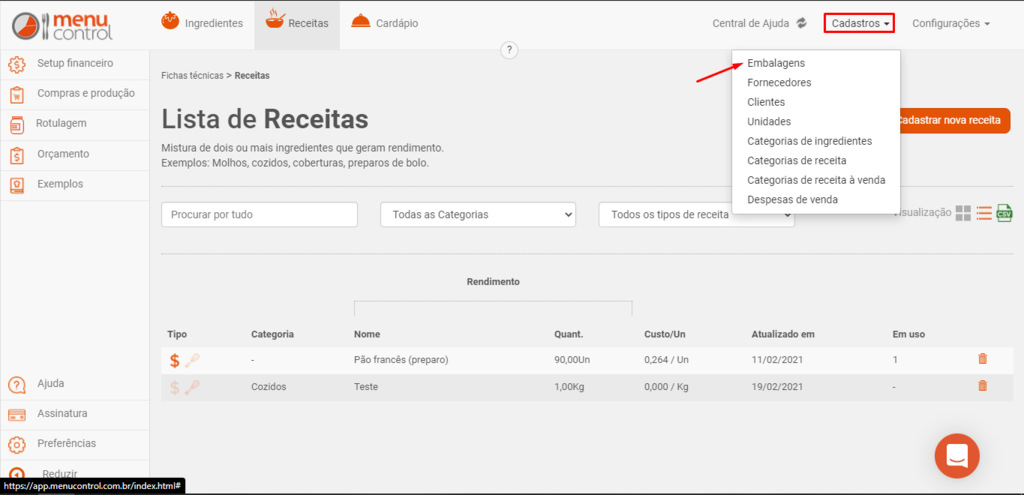Open Todos os tipos de receita dropdown
Screen dimensions: 1024x495
pos(697,215)
